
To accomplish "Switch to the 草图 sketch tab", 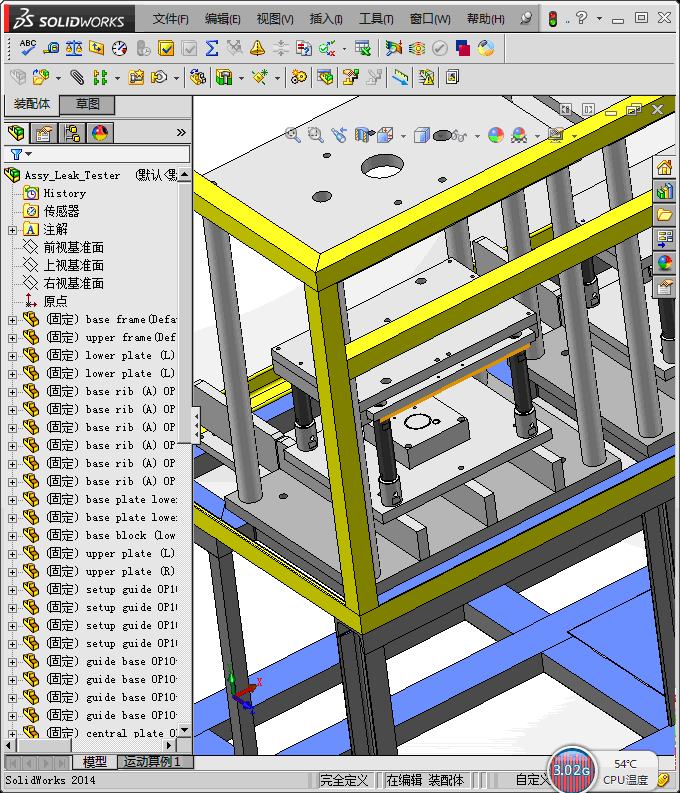I will pyautogui.click(x=87, y=104).
